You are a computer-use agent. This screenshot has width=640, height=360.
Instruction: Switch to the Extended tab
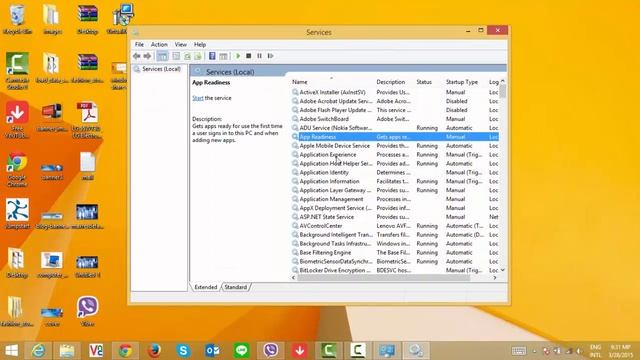(206, 287)
